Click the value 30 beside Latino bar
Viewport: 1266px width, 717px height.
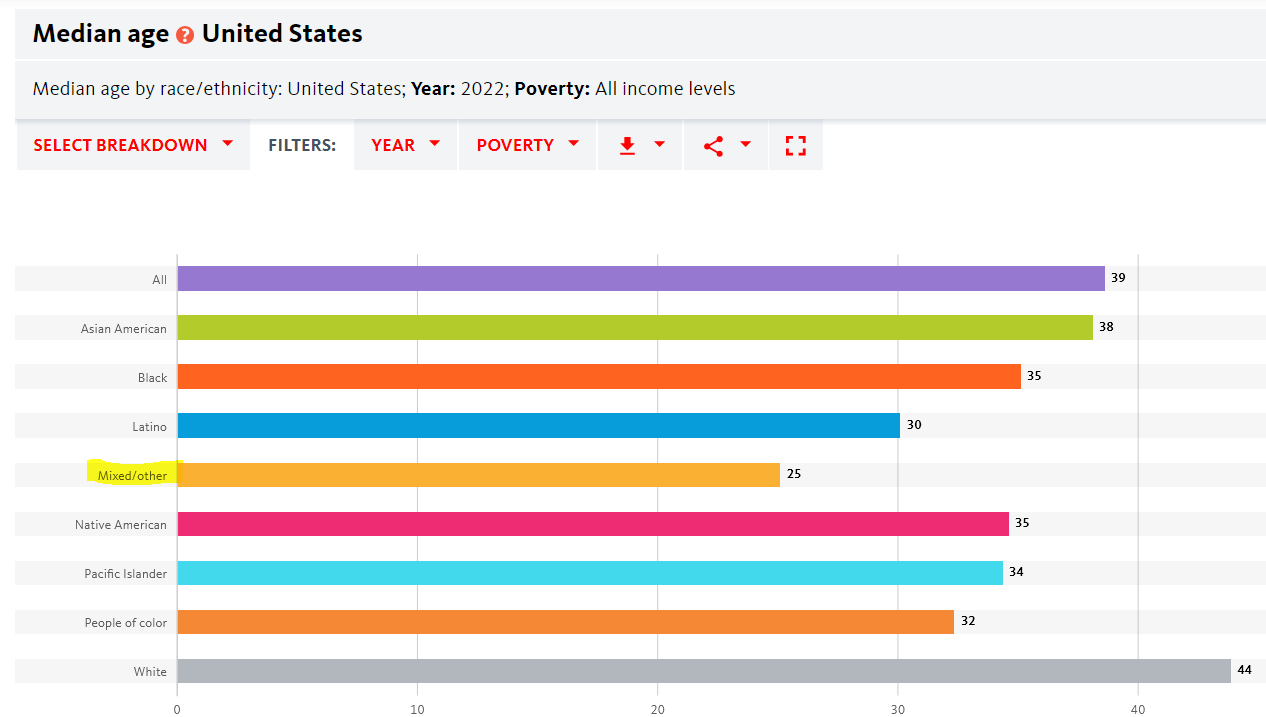pyautogui.click(x=914, y=425)
